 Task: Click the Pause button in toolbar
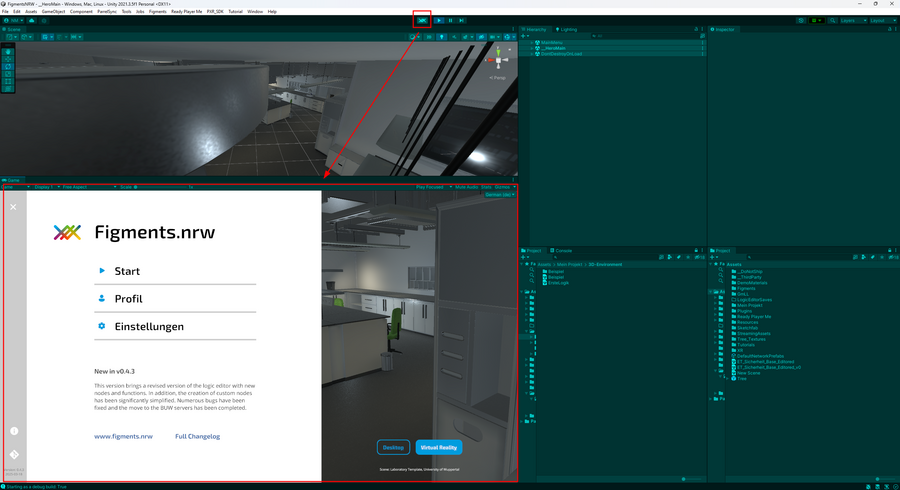pyautogui.click(x=450, y=20)
